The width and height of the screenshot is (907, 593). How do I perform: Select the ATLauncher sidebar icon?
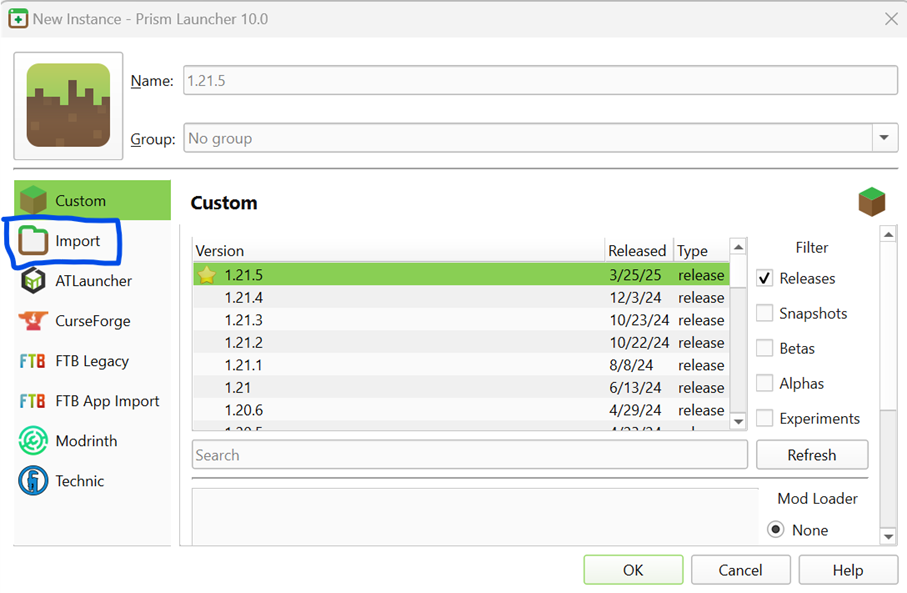click(33, 281)
